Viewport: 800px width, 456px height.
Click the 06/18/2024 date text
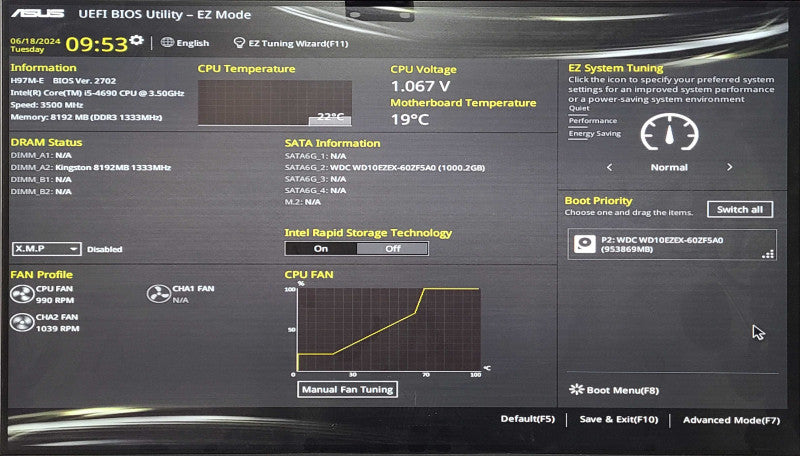(x=35, y=41)
